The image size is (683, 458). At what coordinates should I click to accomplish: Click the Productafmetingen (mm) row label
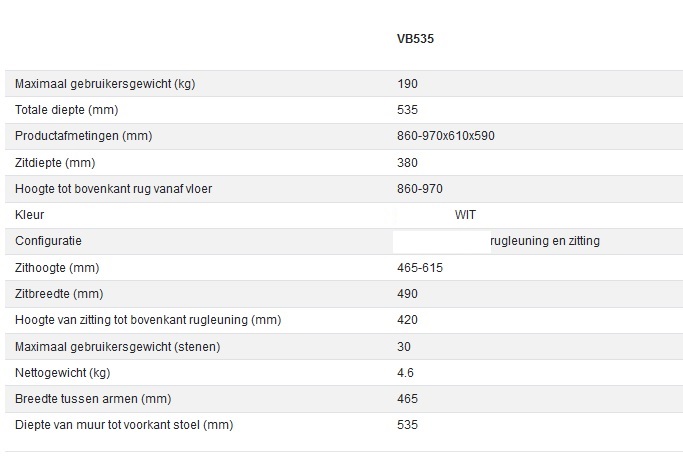[x=83, y=136]
